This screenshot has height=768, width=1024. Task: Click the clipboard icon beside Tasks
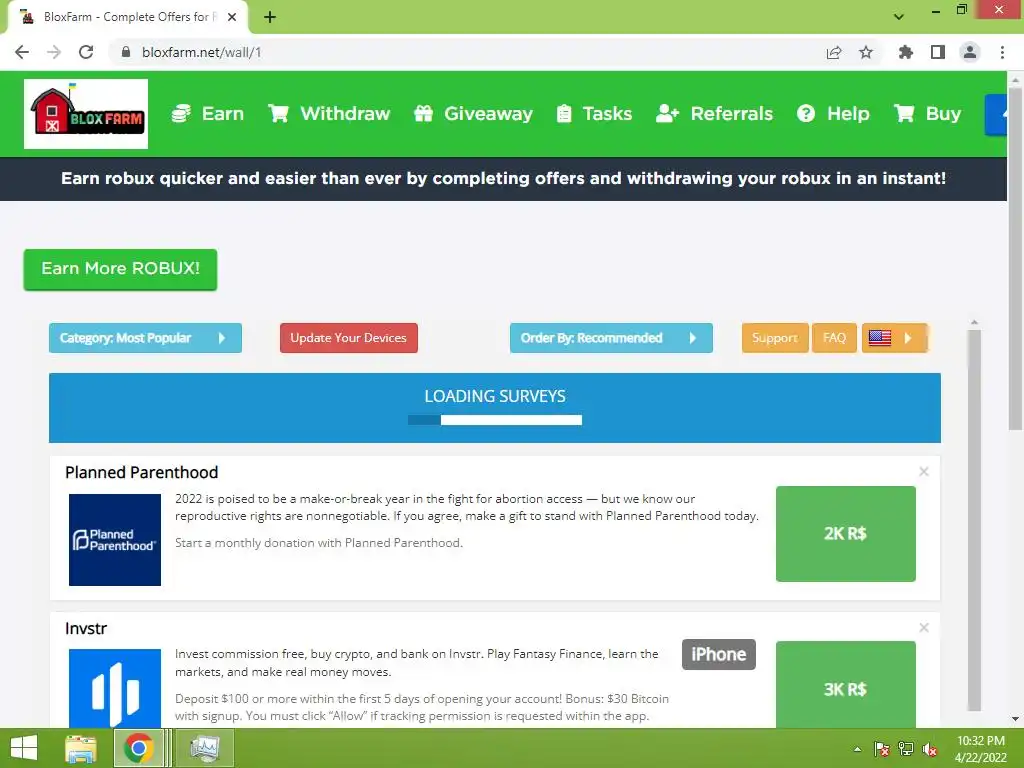[x=564, y=114]
